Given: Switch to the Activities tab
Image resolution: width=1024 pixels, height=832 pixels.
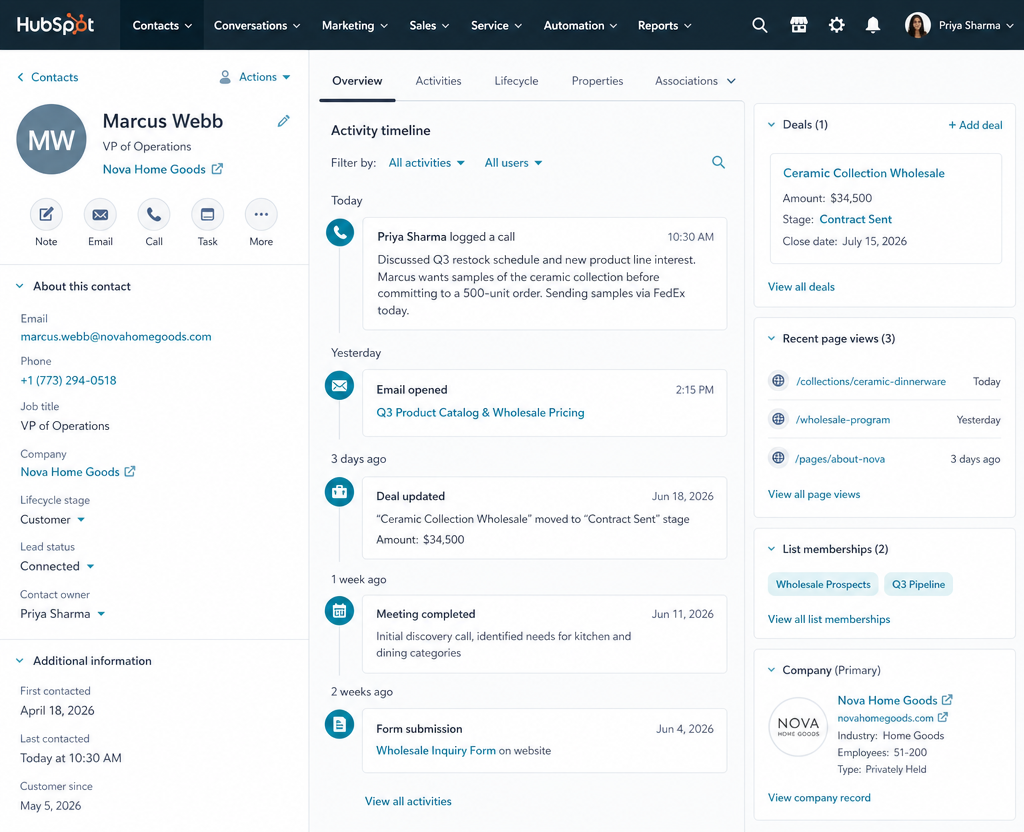Looking at the screenshot, I should 438,81.
